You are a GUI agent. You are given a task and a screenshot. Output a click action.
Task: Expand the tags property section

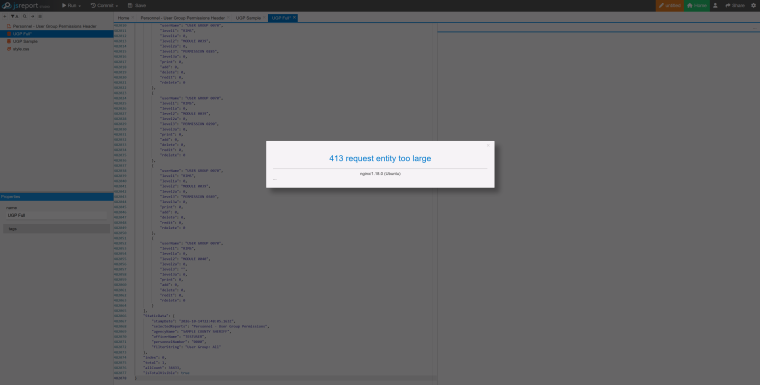point(57,228)
